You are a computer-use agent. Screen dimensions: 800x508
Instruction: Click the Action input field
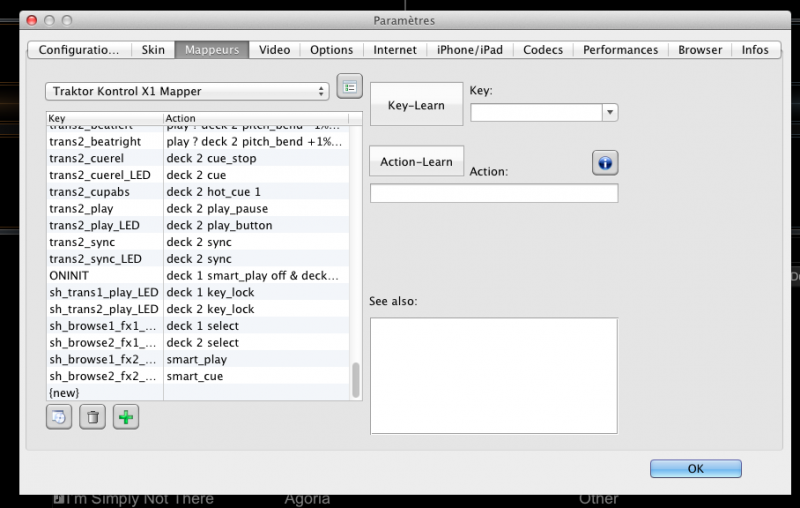pos(494,193)
